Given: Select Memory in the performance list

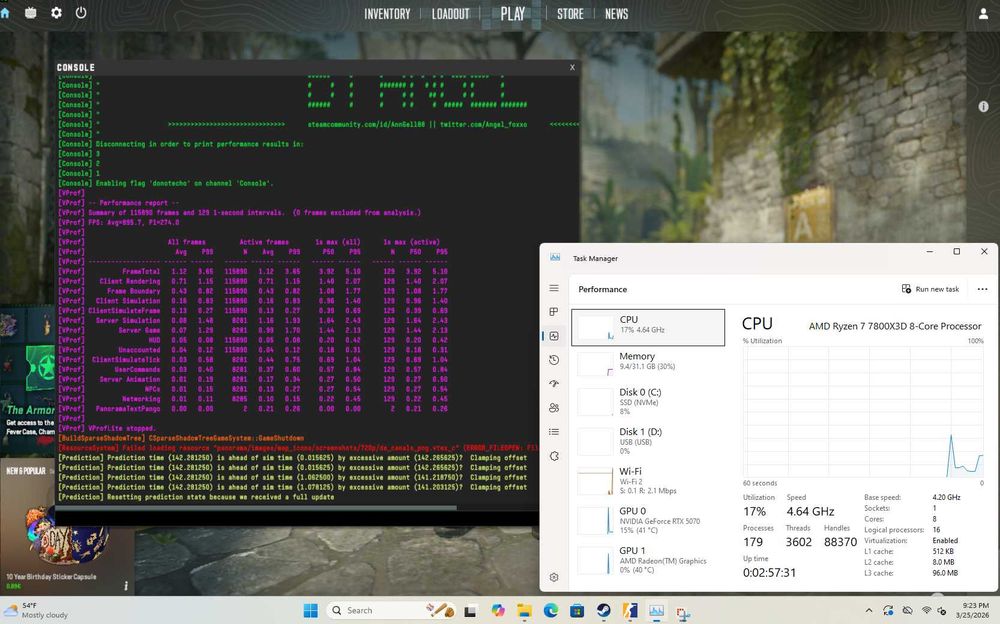Looking at the screenshot, I should (648, 364).
